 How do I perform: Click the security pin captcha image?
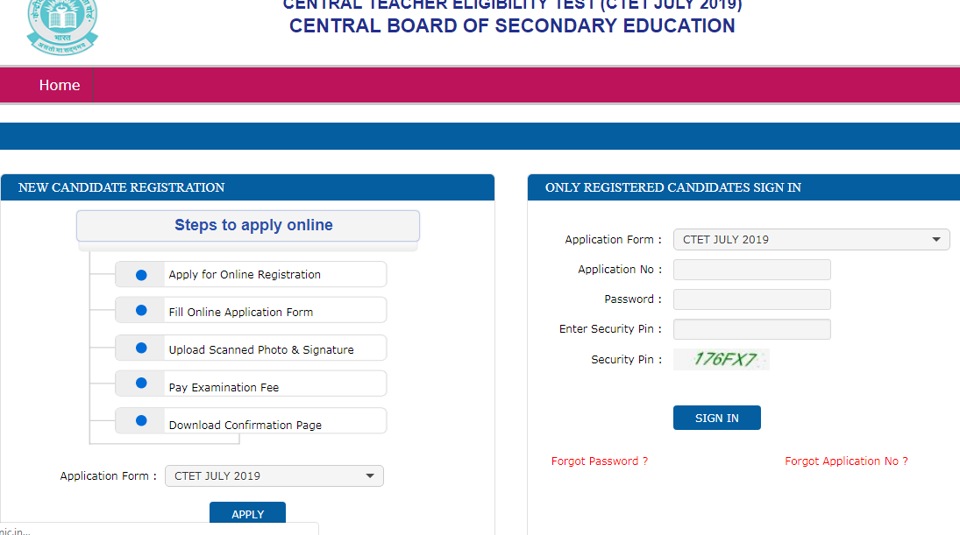(x=721, y=359)
